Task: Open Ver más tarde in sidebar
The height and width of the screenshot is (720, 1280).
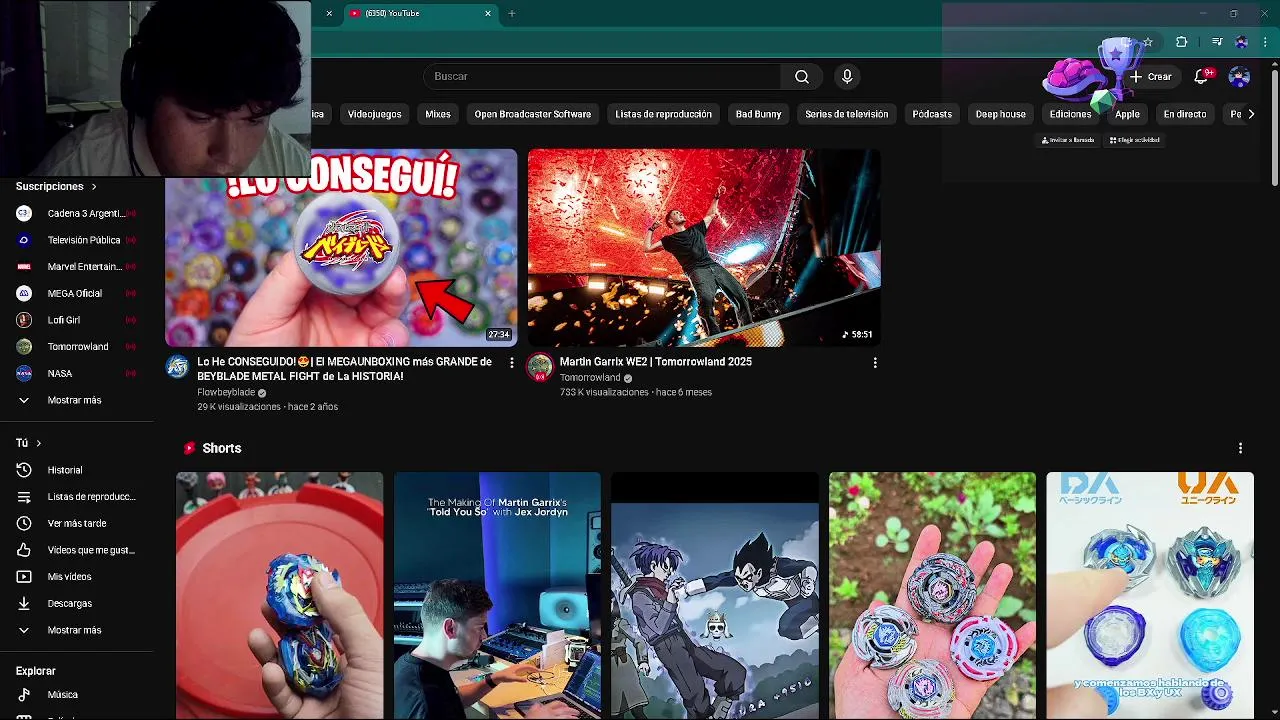Action: click(x=76, y=523)
